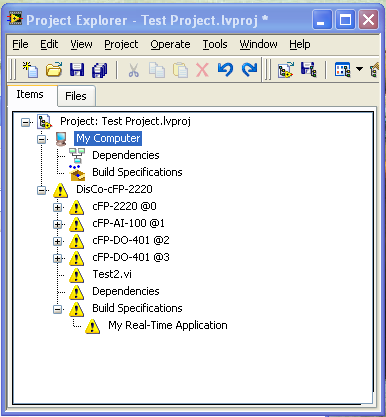Click the warning icon beside cFP-2220 @0
The image size is (386, 417).
click(76, 207)
